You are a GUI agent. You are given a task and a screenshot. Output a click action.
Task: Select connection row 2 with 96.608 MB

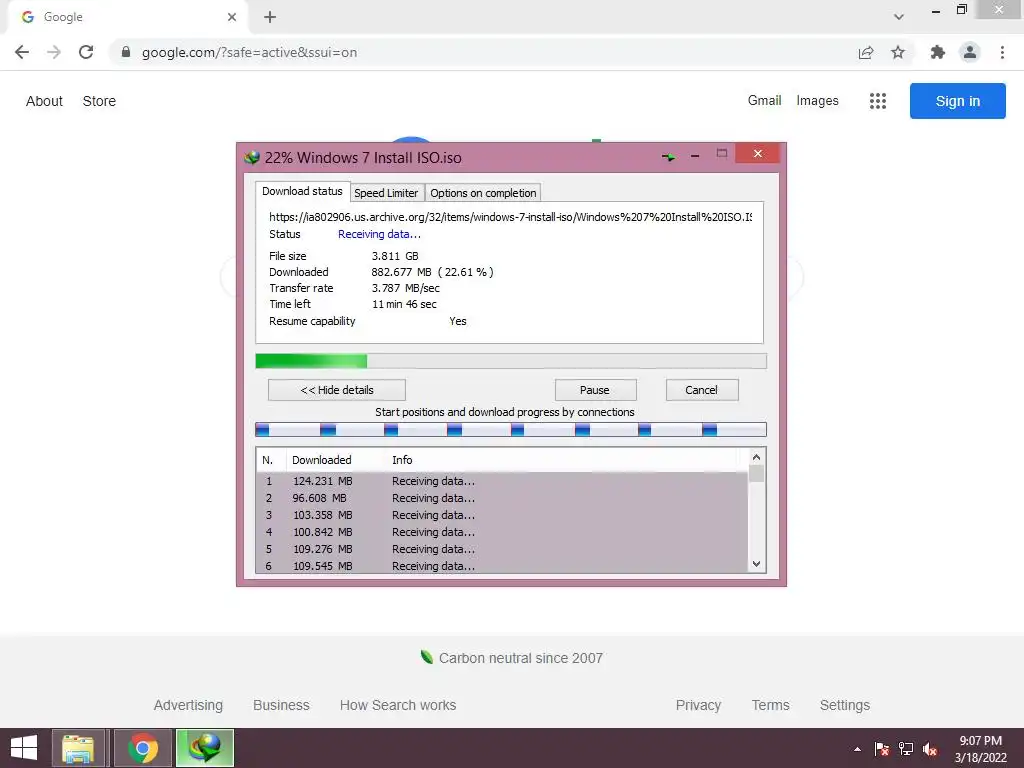click(502, 498)
